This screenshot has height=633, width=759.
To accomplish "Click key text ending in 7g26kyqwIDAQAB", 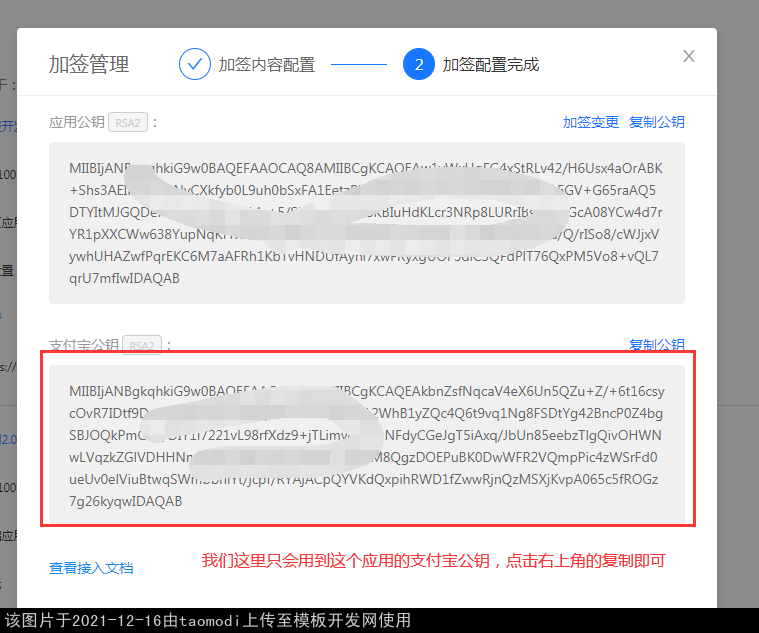I will coord(126,501).
